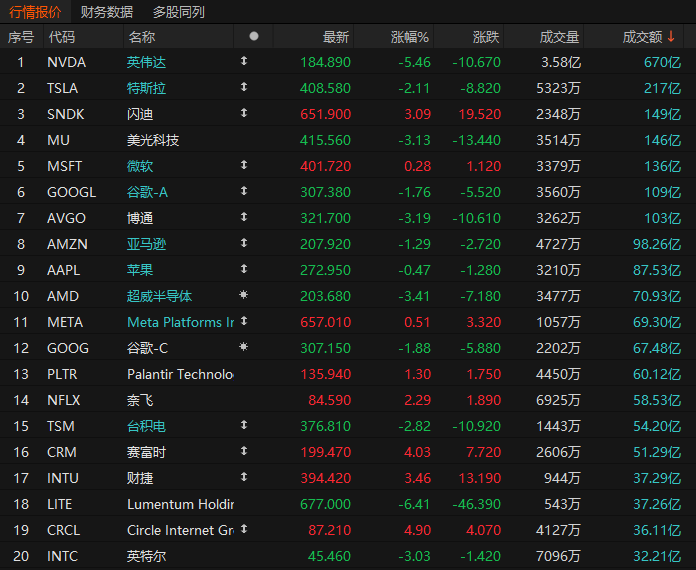This screenshot has height=570, width=696.
Task: Click the MU ticker code
Action: coord(59,140)
